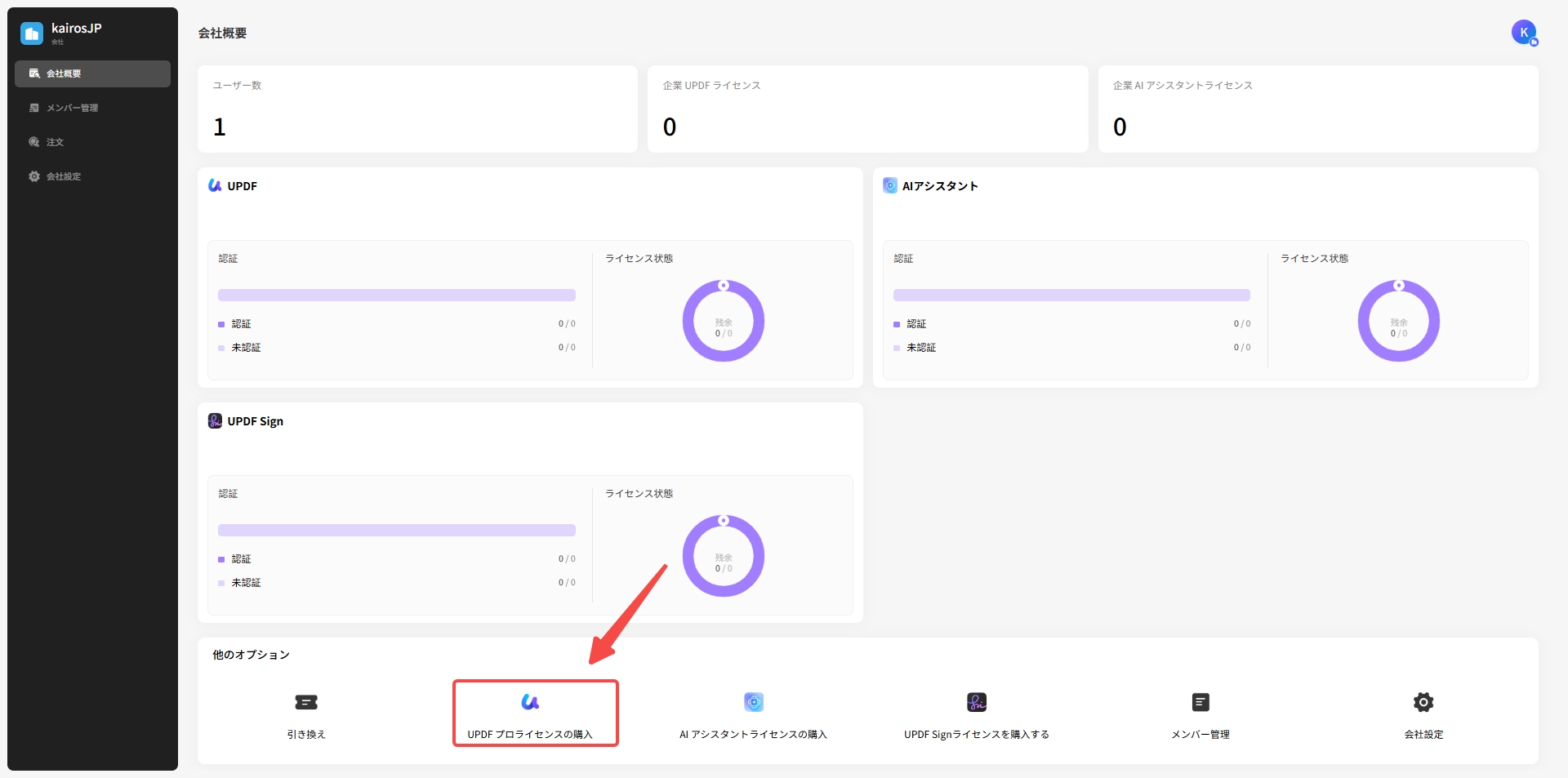Go to メンバー管理 in the sidebar

(x=92, y=108)
